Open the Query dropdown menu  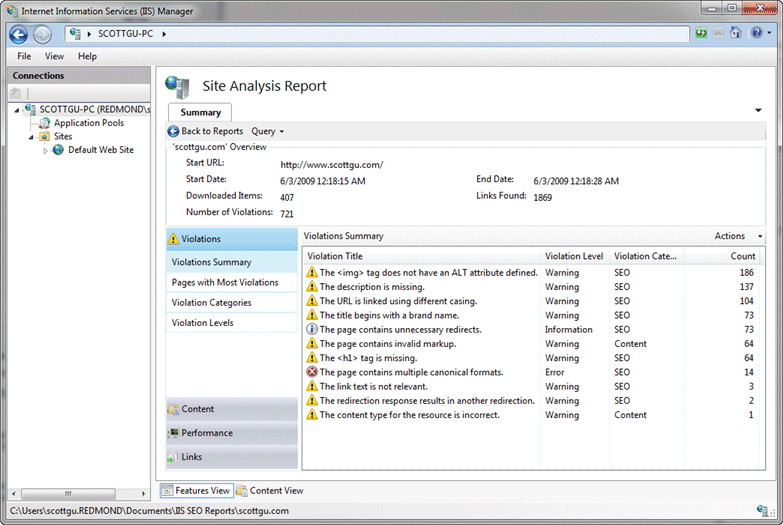pyautogui.click(x=268, y=131)
